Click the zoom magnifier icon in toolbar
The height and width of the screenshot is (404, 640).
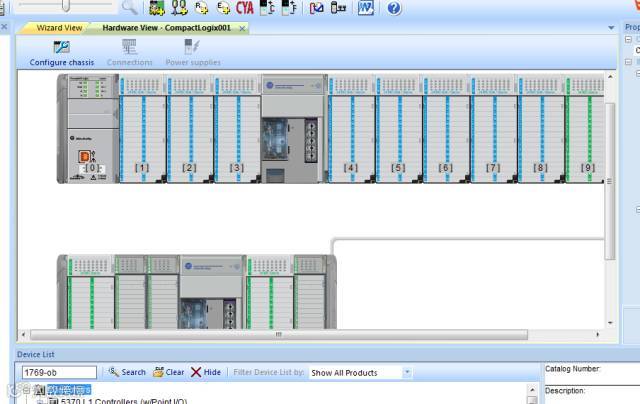129,7
